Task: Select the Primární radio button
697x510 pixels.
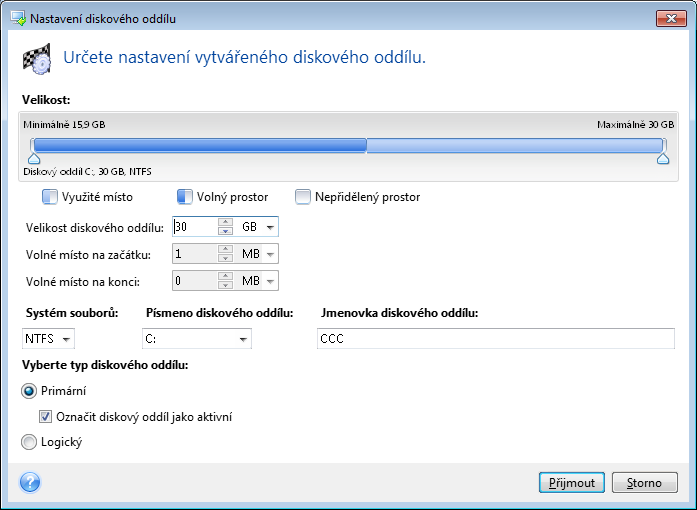Action: [x=29, y=391]
